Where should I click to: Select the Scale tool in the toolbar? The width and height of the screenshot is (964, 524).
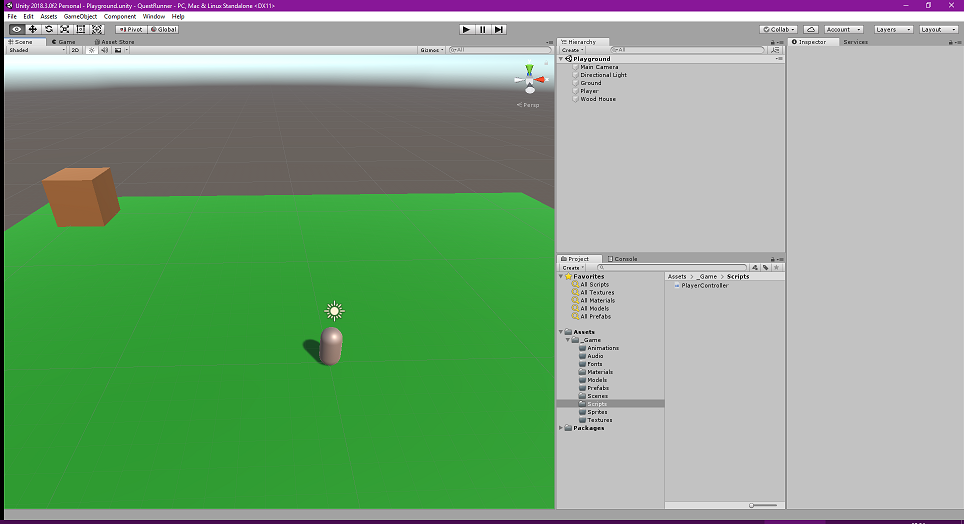pyautogui.click(x=65, y=29)
